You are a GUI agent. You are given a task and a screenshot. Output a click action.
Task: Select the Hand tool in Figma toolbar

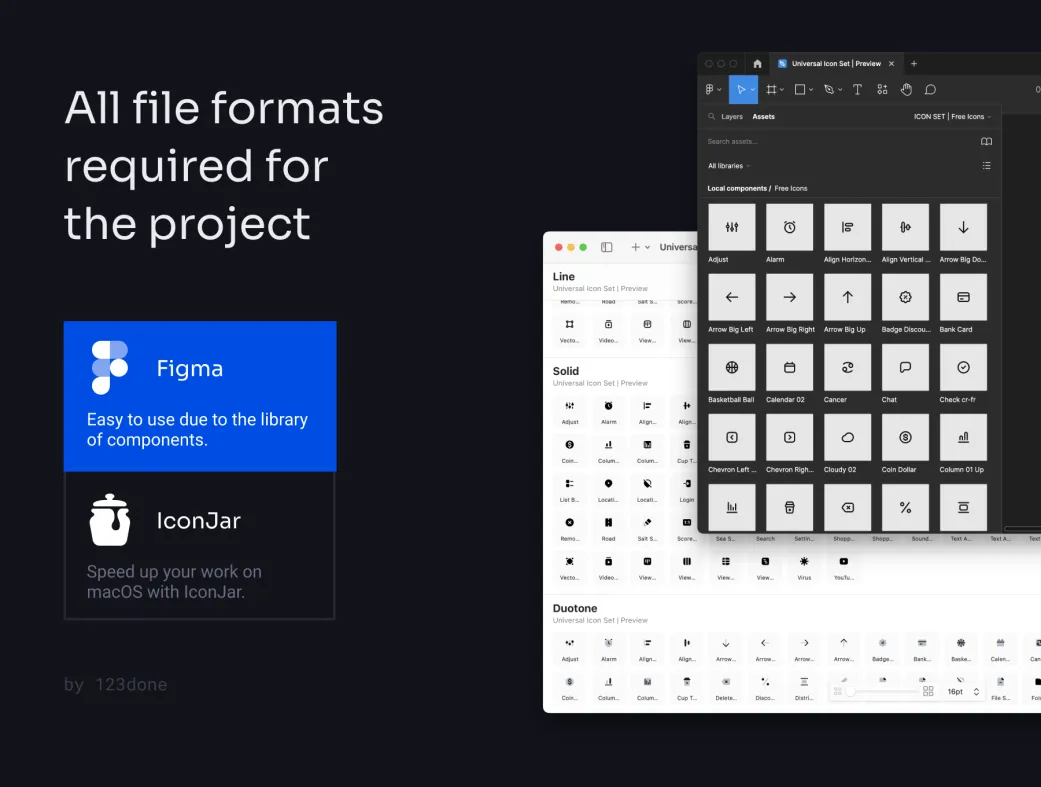[906, 90]
